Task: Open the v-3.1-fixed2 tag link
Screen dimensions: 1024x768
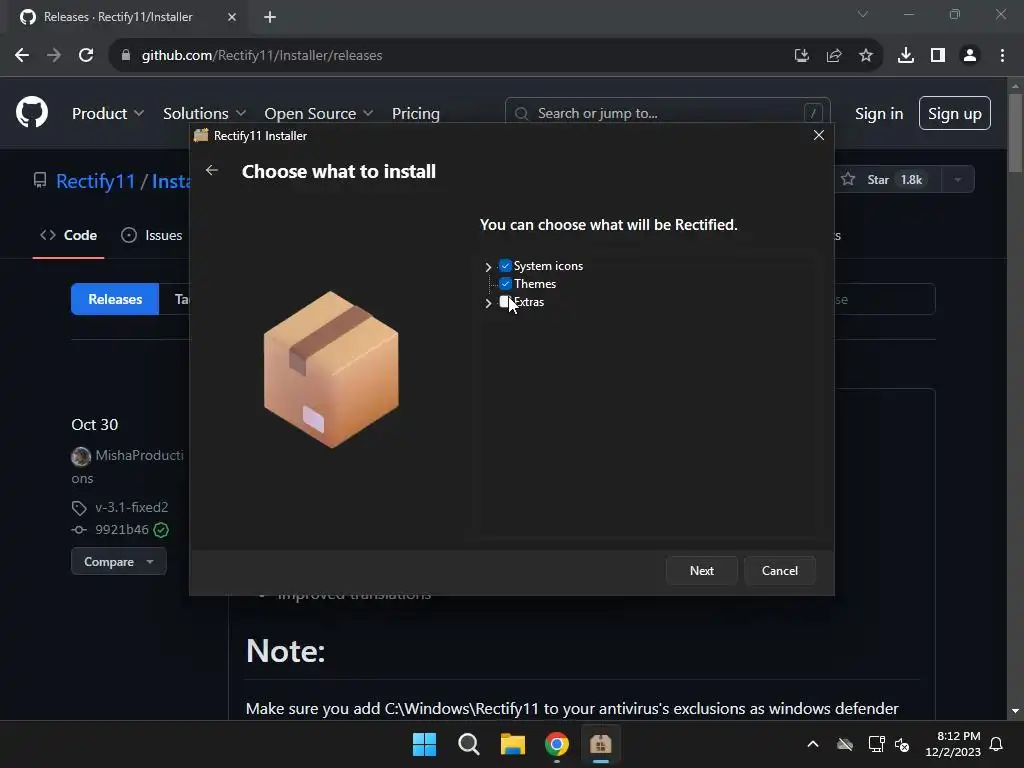Action: click(x=132, y=507)
